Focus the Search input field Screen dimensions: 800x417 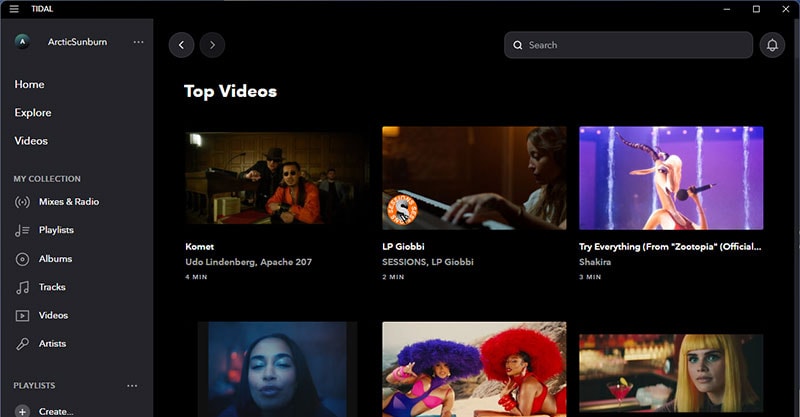[x=628, y=45]
